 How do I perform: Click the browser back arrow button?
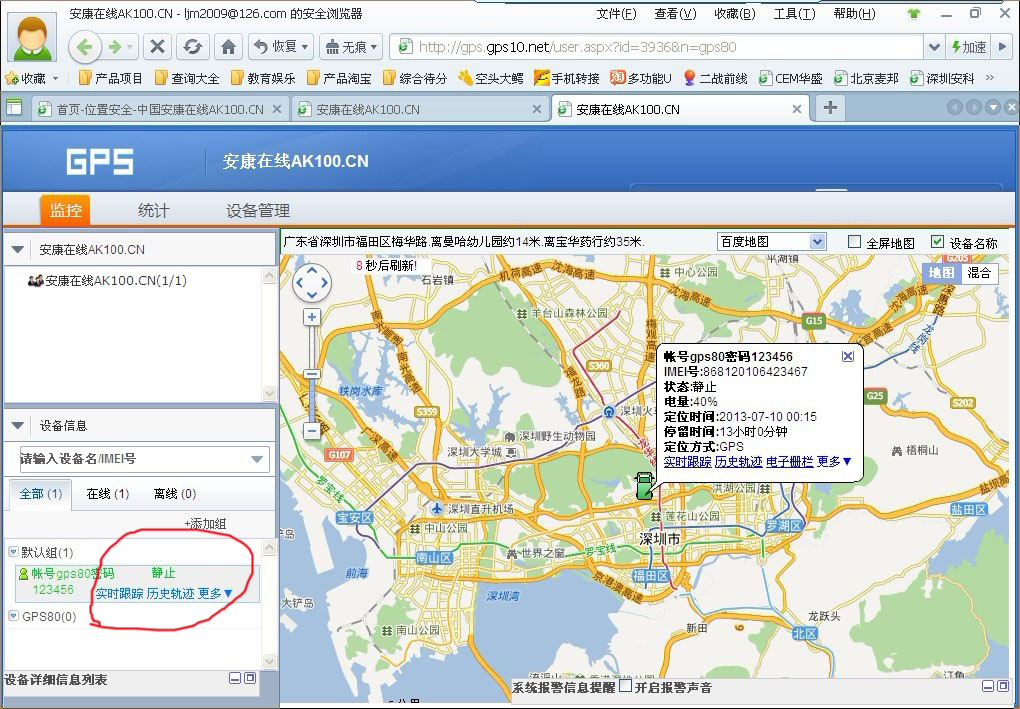[85, 47]
